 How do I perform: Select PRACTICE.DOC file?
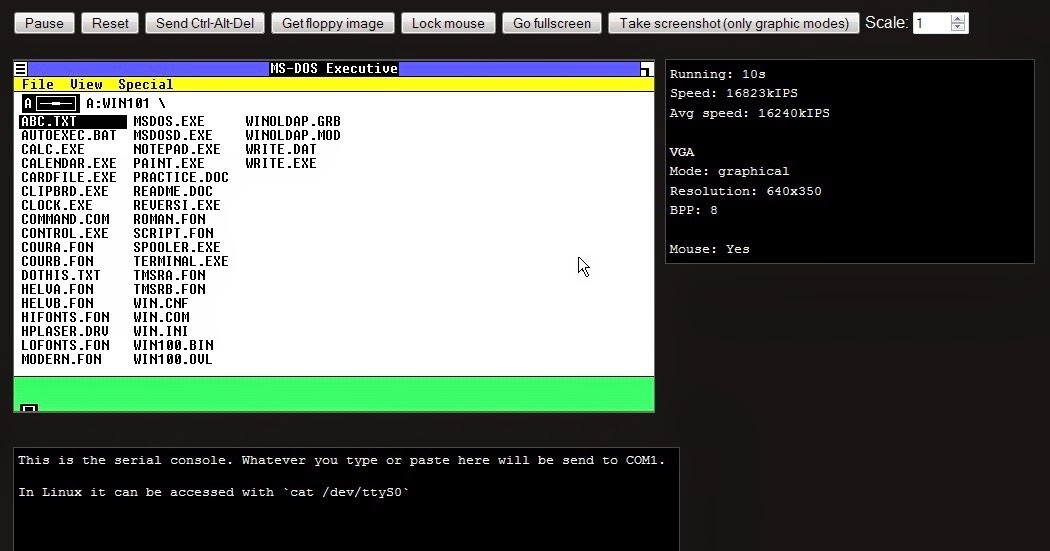point(181,177)
